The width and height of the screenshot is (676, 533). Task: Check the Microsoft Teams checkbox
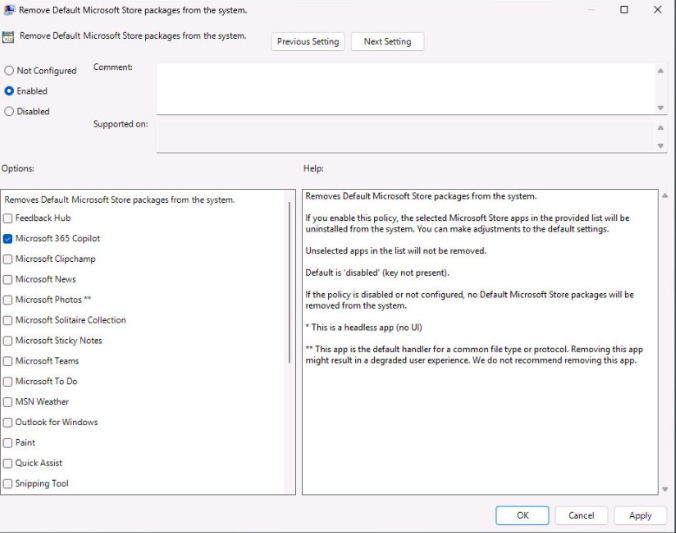pyautogui.click(x=8, y=361)
